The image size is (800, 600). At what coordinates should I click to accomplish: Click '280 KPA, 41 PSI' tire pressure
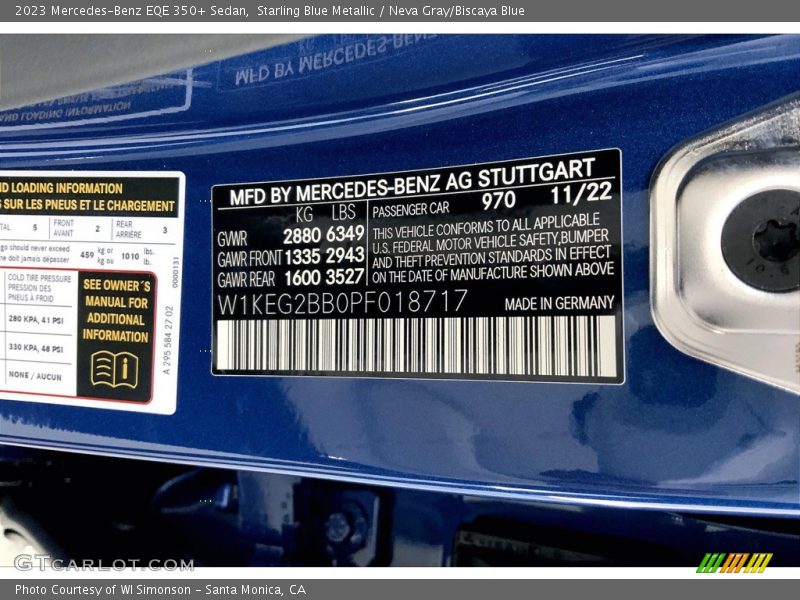point(36,320)
